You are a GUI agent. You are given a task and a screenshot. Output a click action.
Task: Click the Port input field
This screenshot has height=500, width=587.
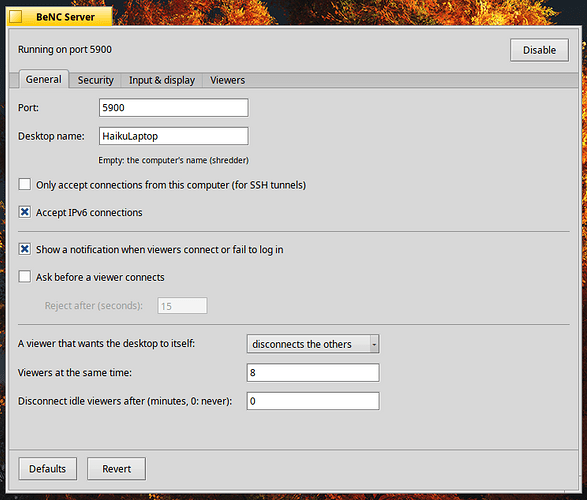click(x=174, y=108)
